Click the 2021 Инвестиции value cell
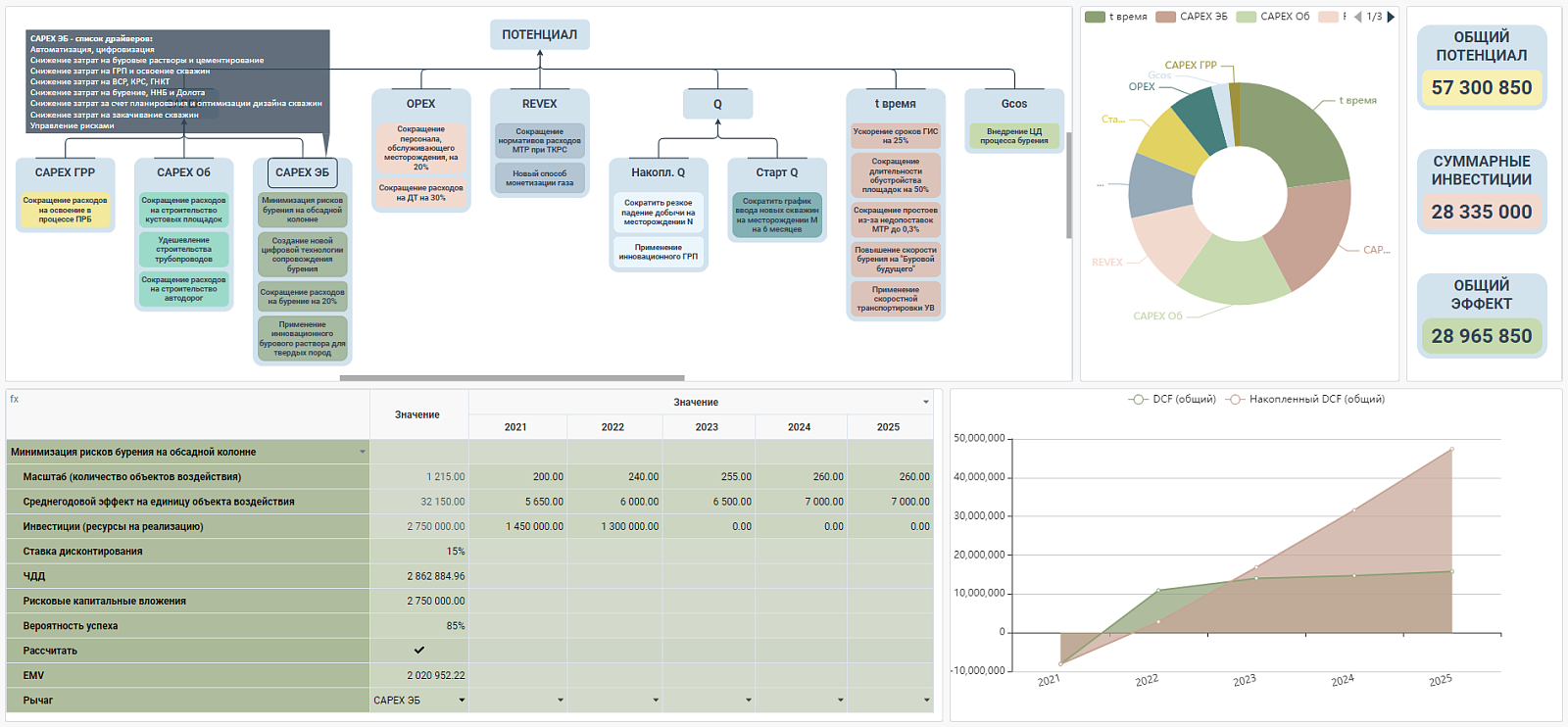This screenshot has height=727, width=1568. coord(517,527)
